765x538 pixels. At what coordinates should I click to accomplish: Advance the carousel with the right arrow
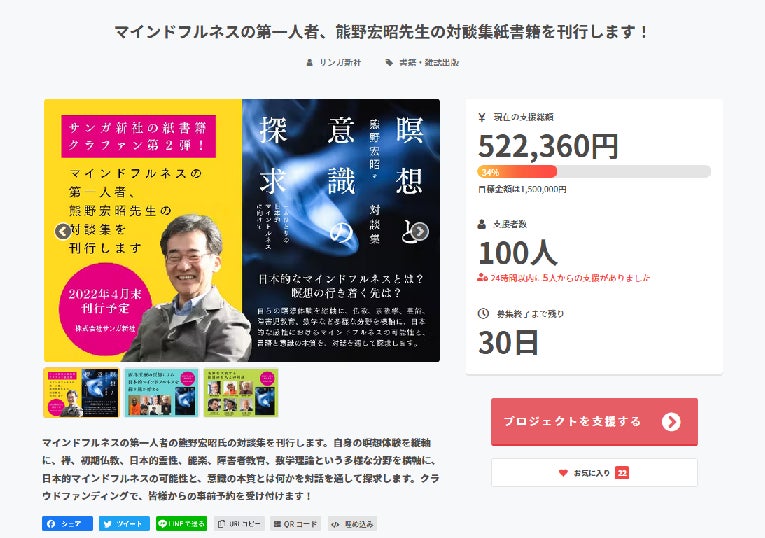click(x=420, y=231)
